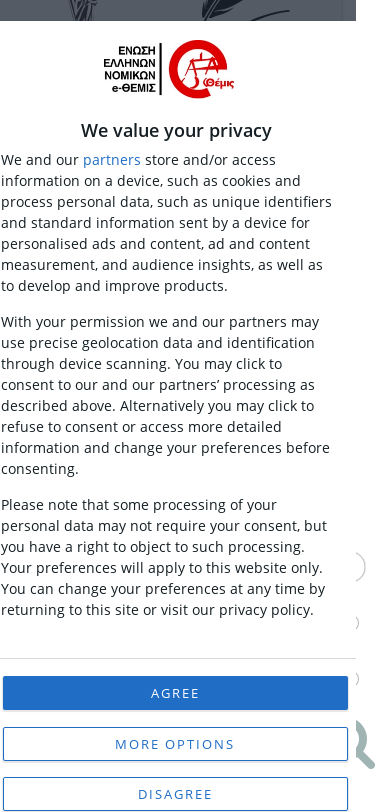Viewport: 375px width, 812px height.
Task: Click the paragraph starting 'With your permission'
Action: [x=166, y=395]
